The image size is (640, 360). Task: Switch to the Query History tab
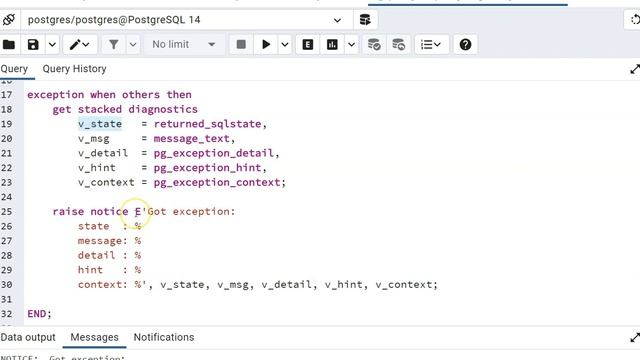point(74,69)
